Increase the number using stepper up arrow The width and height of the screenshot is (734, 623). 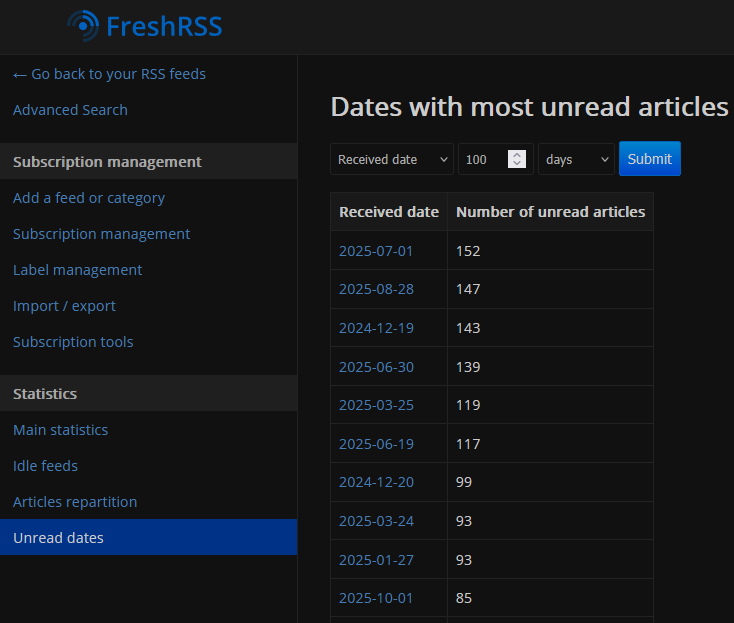coord(517,155)
